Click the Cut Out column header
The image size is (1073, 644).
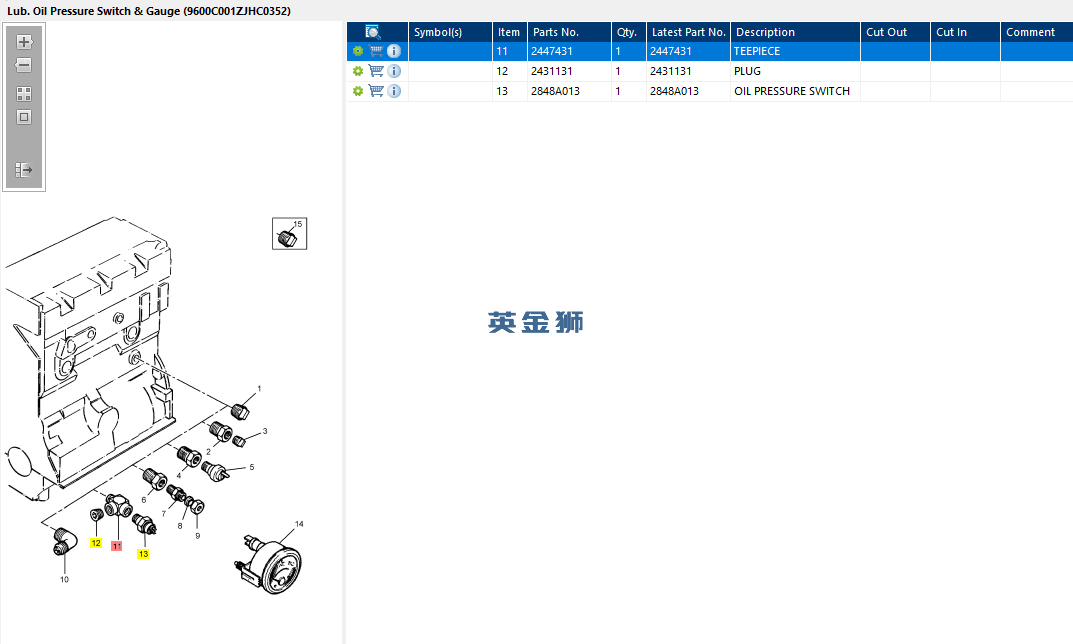[895, 32]
